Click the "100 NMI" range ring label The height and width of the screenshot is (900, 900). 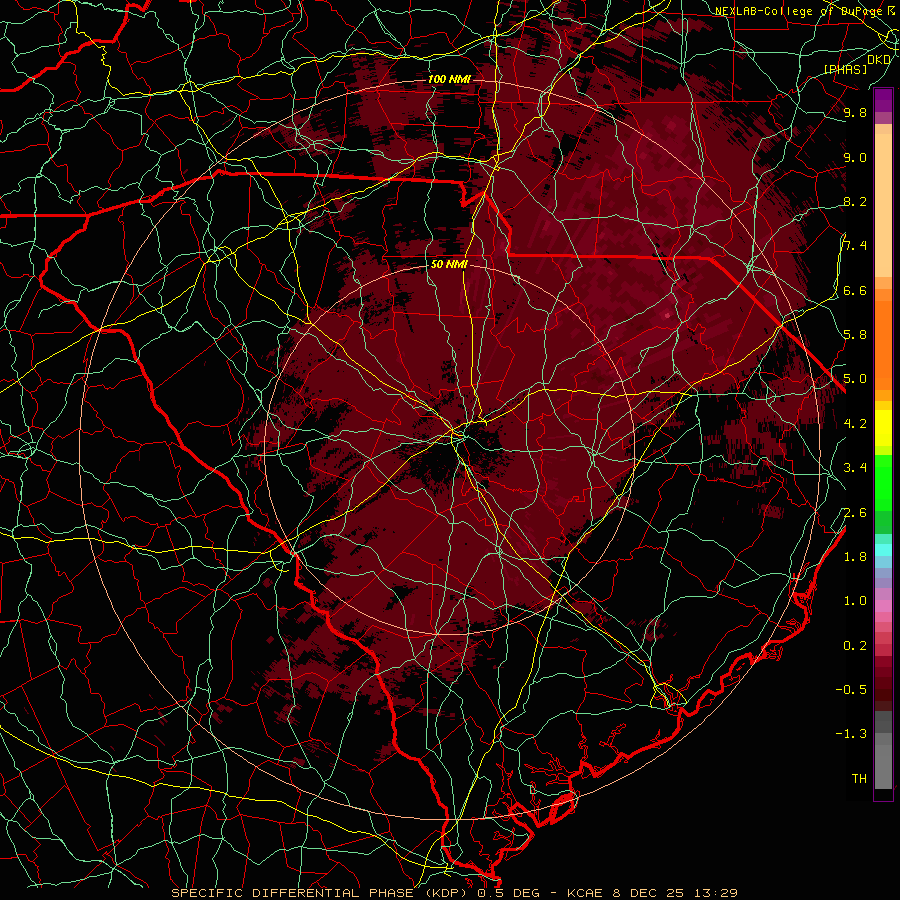coord(449,79)
